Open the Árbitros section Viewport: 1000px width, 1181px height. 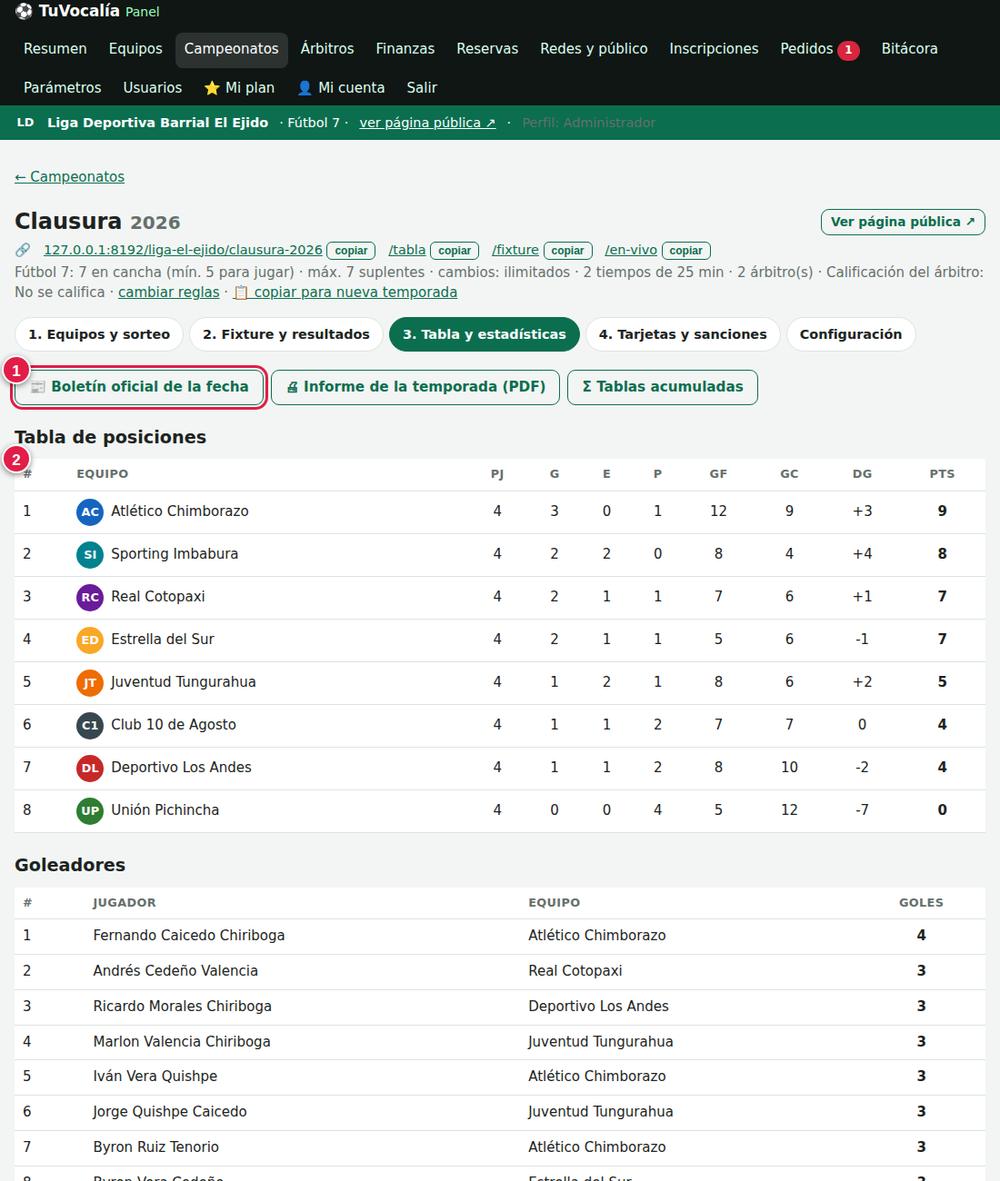327,49
